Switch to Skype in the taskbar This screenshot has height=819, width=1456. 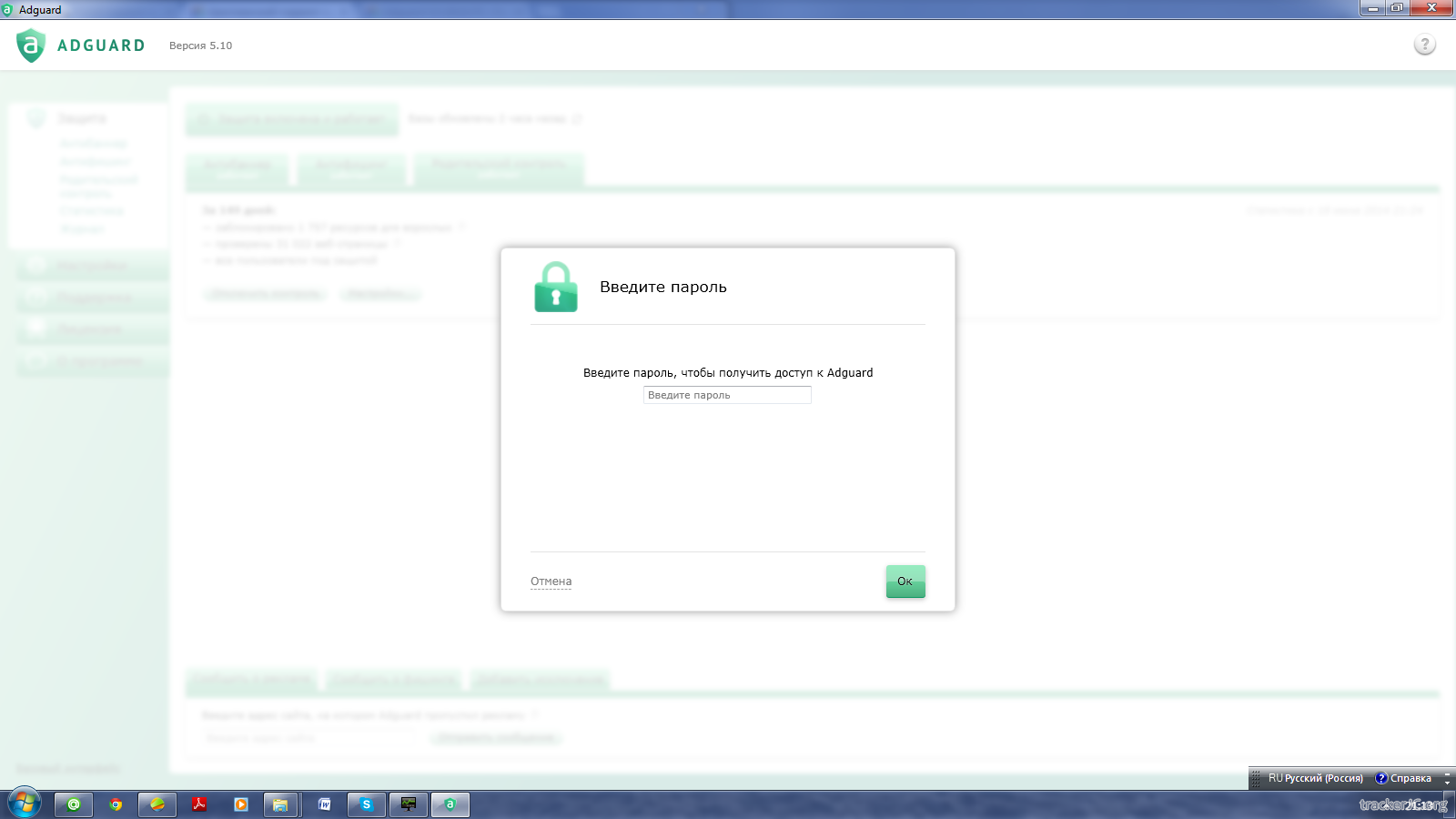click(366, 804)
